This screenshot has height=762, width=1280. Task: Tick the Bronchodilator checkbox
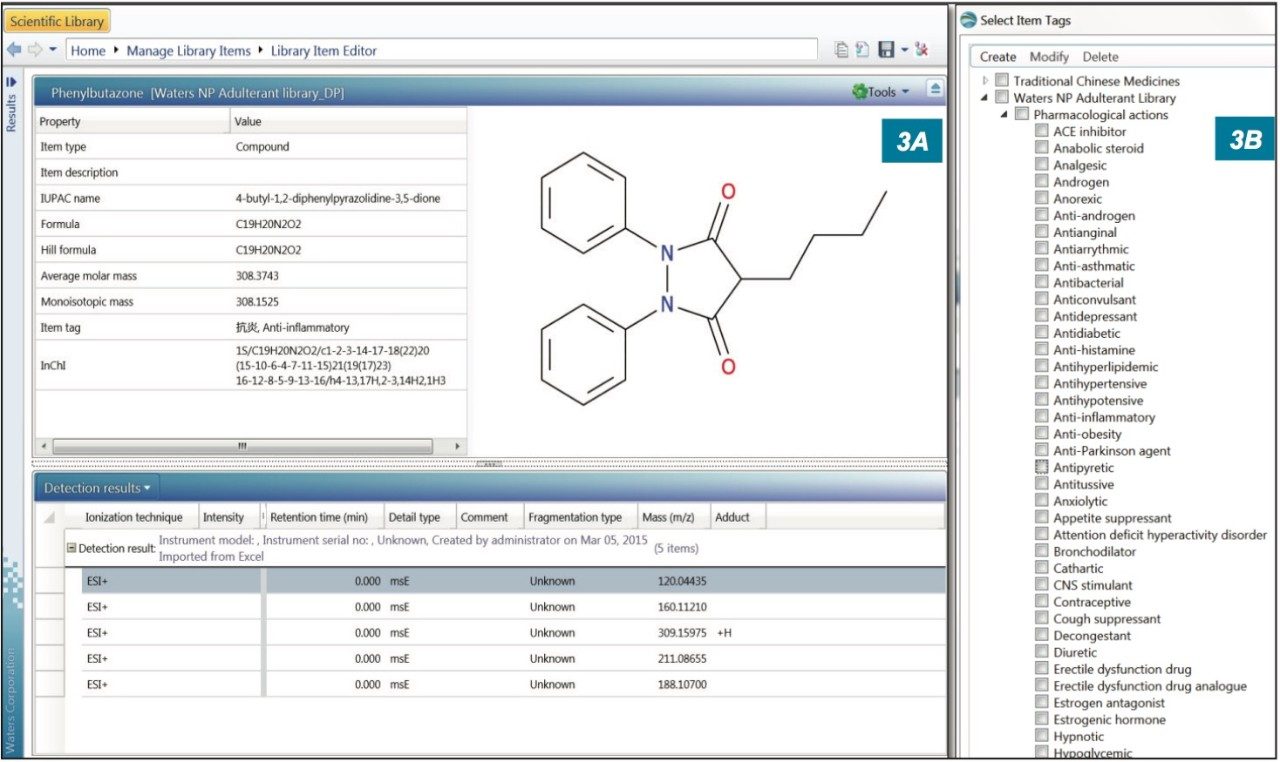pos(1041,551)
